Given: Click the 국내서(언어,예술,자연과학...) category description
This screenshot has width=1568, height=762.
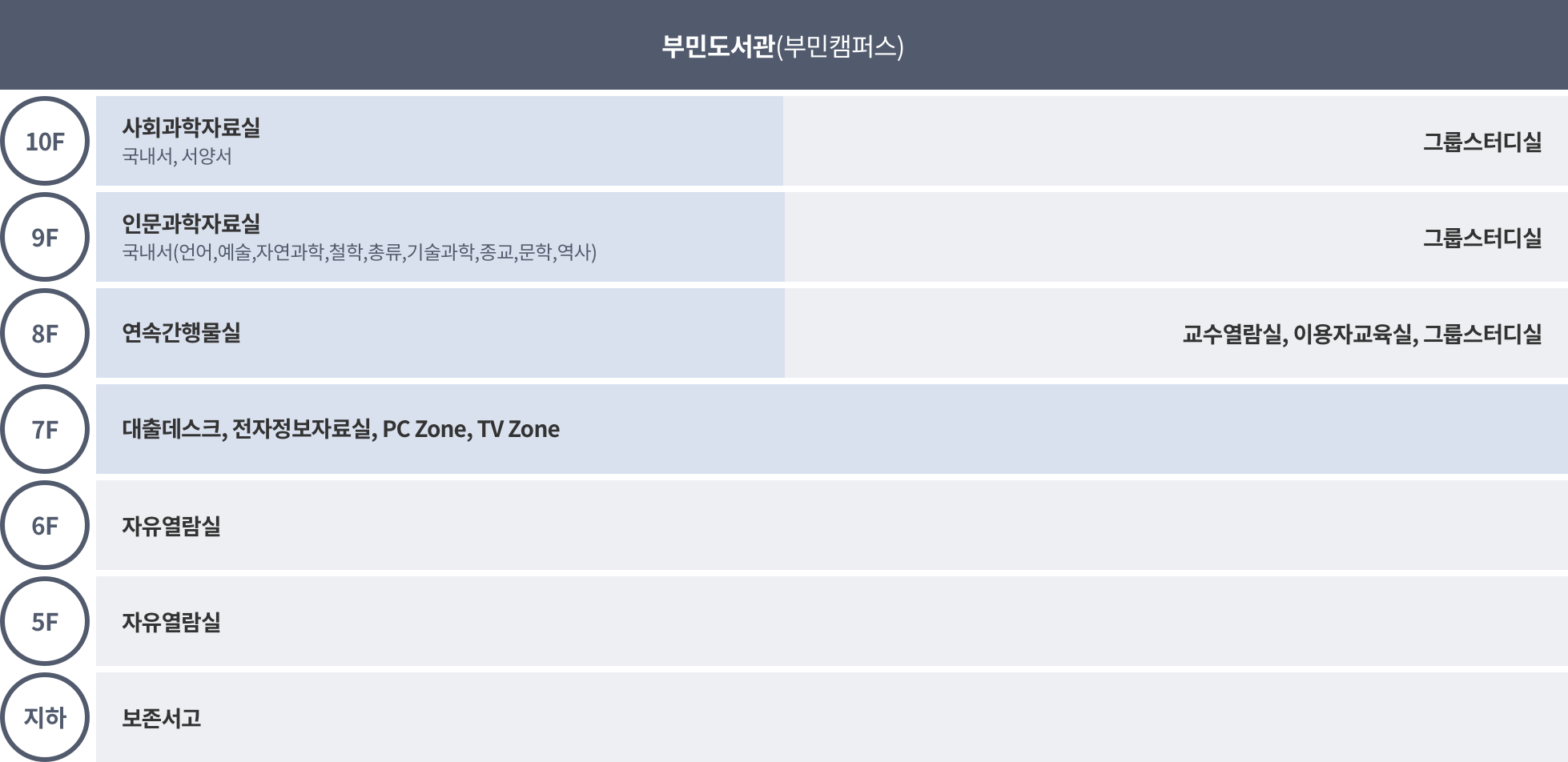Looking at the screenshot, I should [x=360, y=252].
